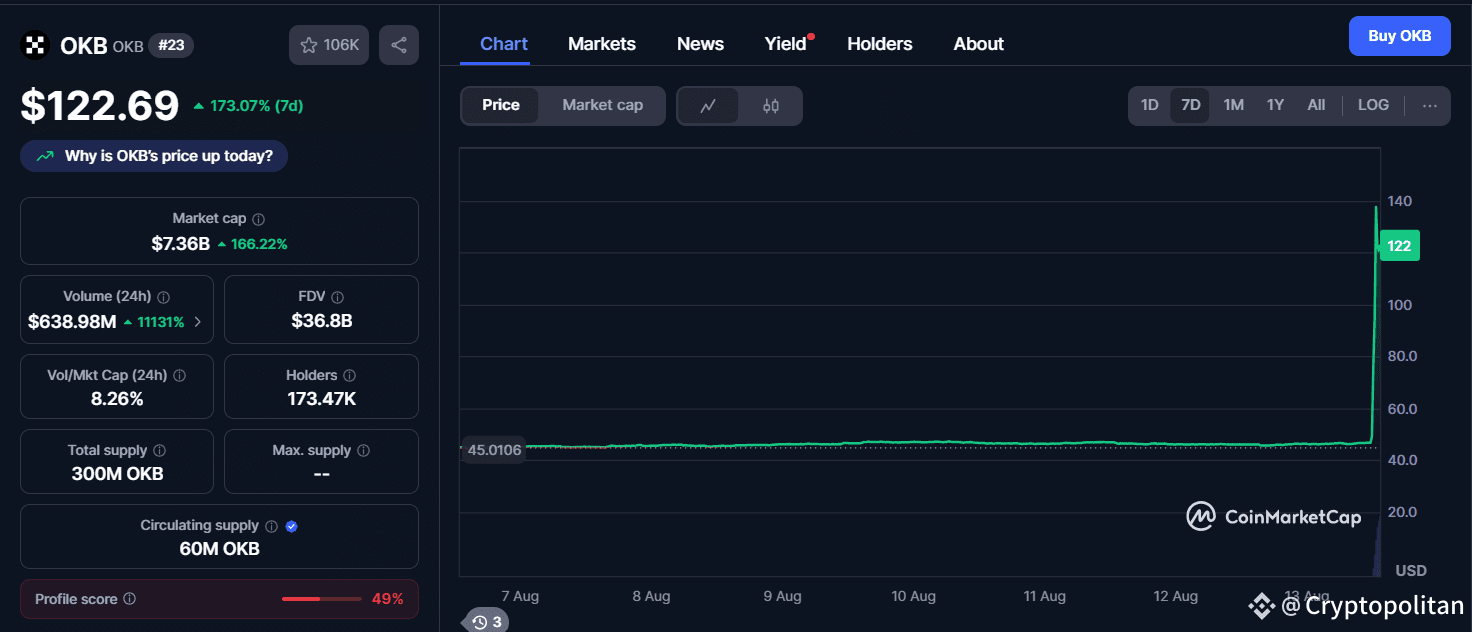Open Market cap info icon
1472x632 pixels.
(259, 219)
